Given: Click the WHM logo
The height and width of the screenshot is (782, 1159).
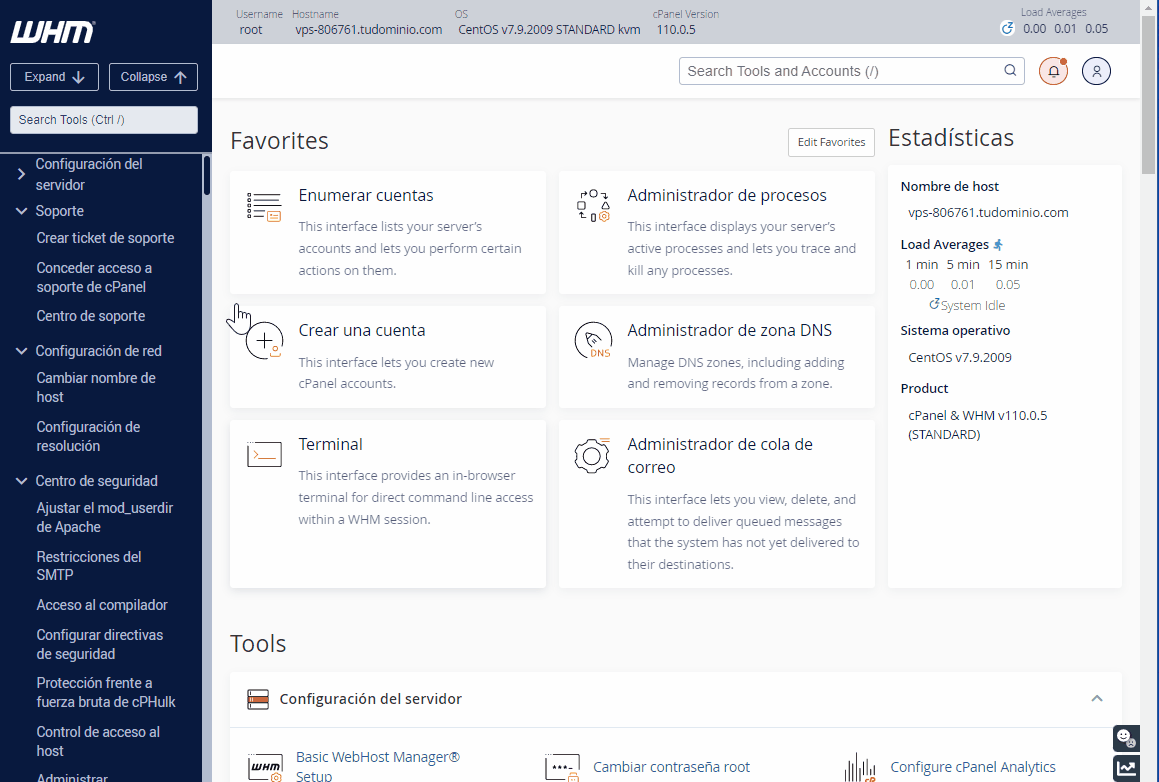Looking at the screenshot, I should pos(52,32).
